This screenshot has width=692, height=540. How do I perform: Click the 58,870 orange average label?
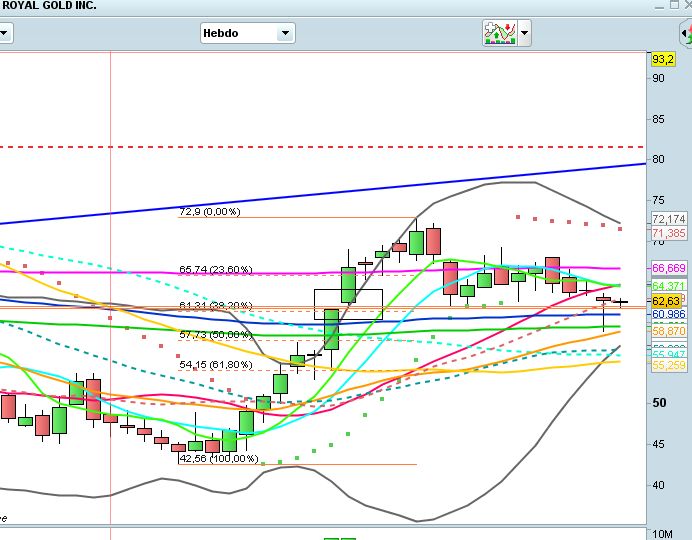(x=669, y=331)
